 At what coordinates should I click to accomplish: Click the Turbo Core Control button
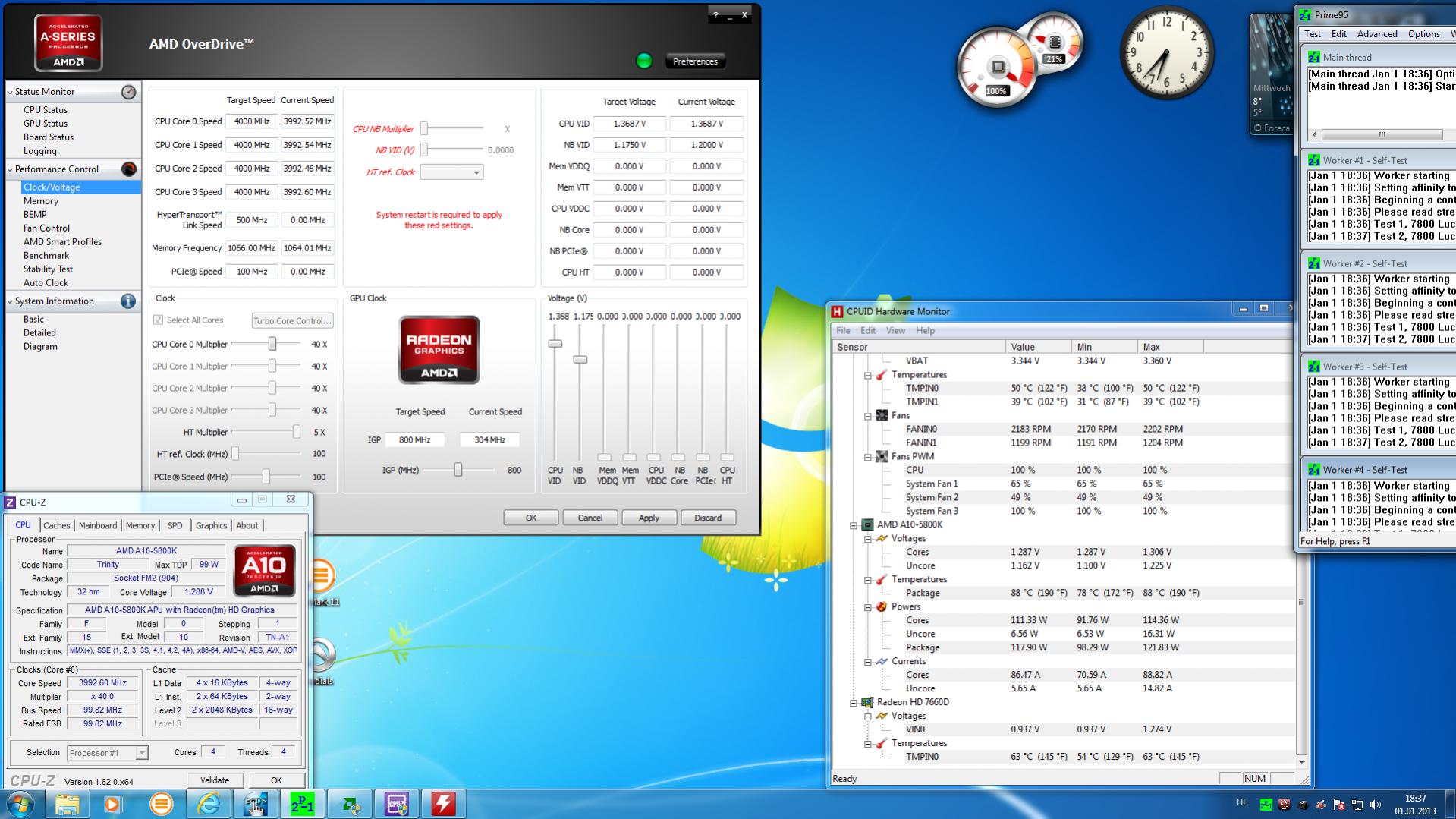click(292, 321)
